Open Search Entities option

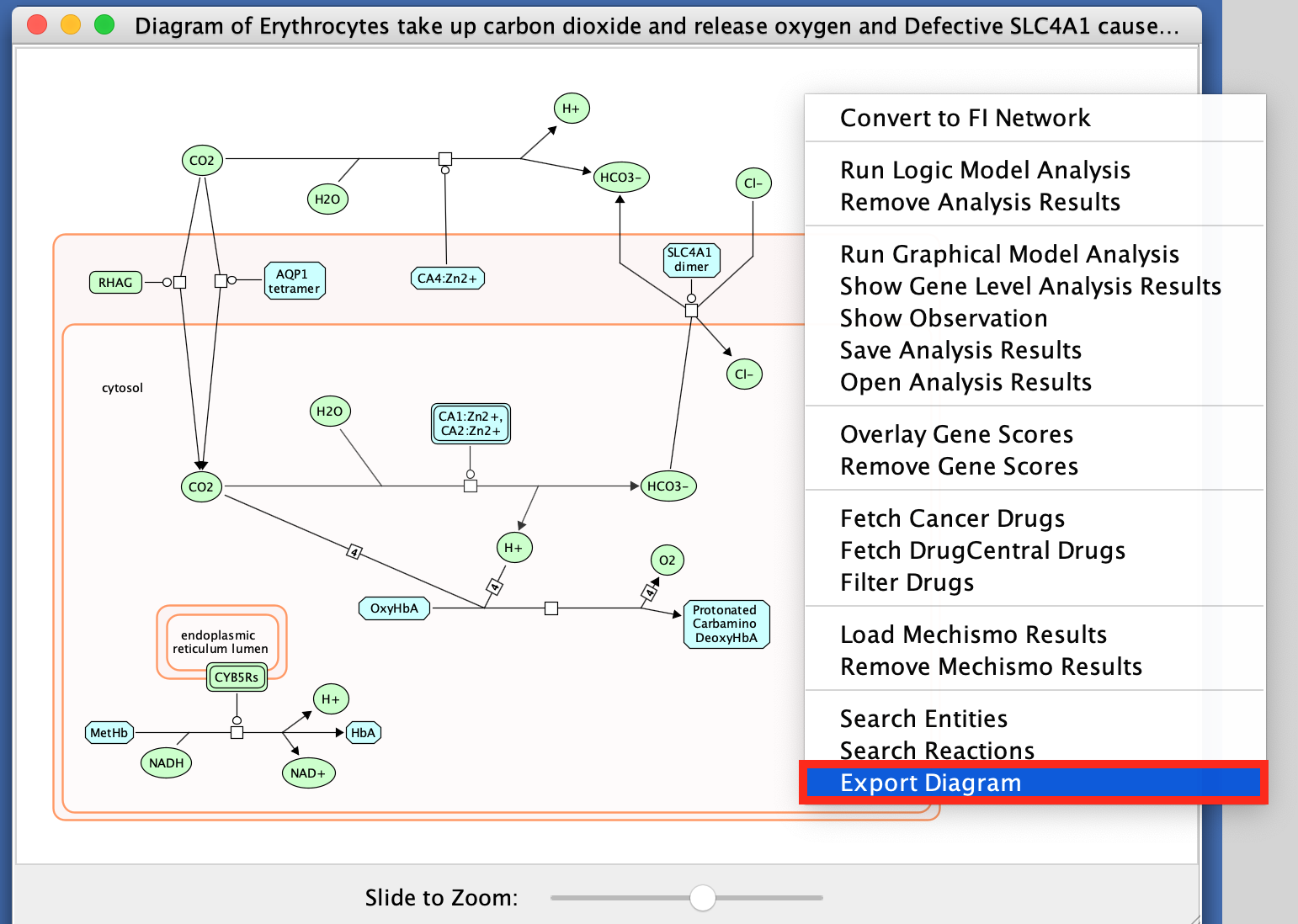coord(1035,719)
